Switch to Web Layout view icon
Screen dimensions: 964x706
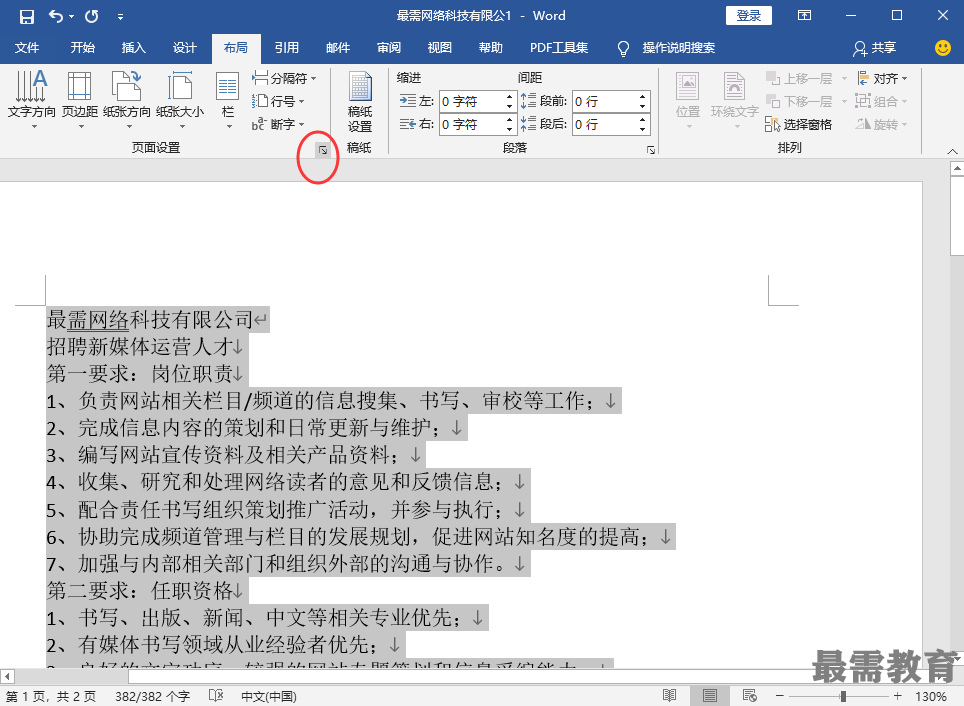click(749, 696)
